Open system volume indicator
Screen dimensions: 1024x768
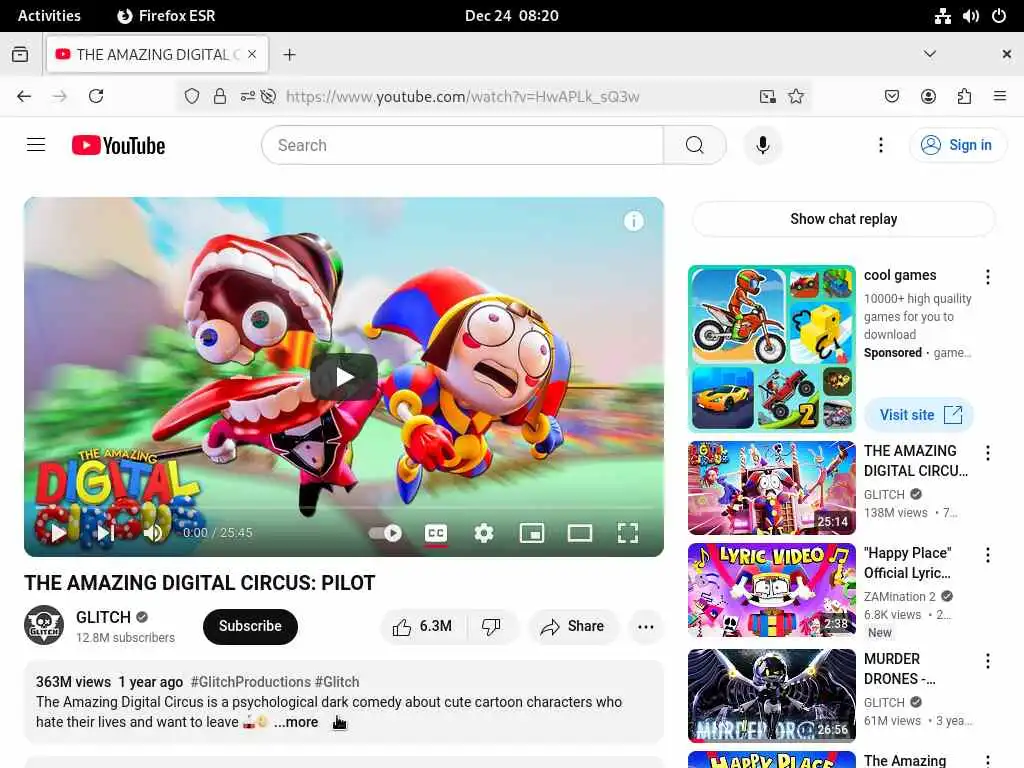pos(970,16)
